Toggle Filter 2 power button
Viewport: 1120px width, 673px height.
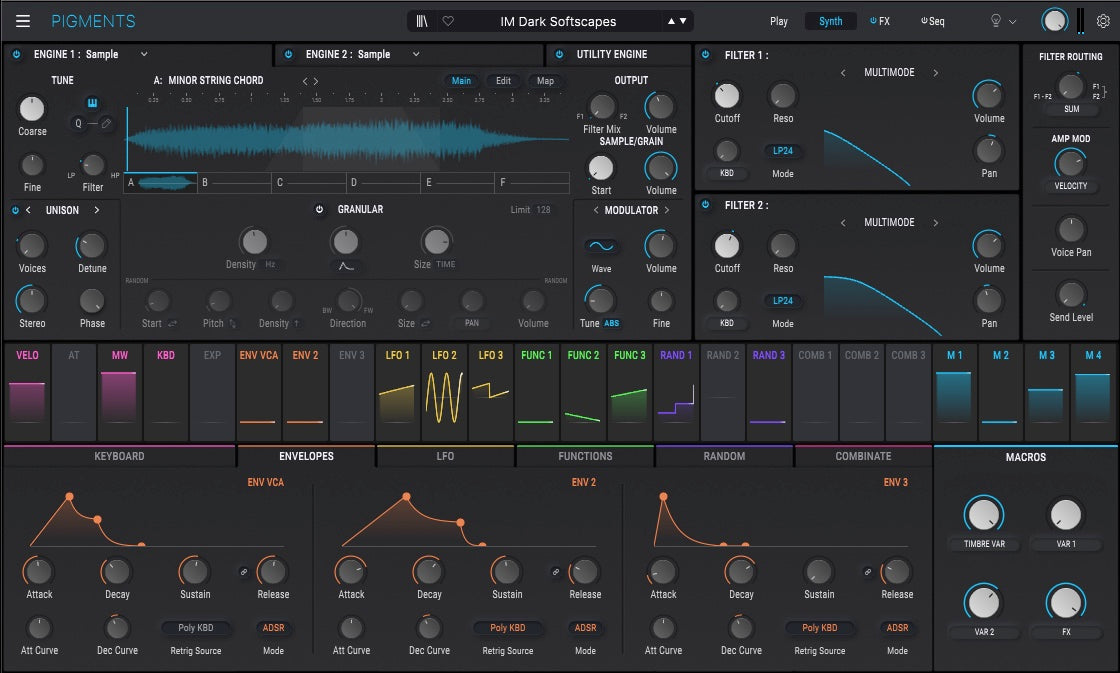pyautogui.click(x=705, y=205)
